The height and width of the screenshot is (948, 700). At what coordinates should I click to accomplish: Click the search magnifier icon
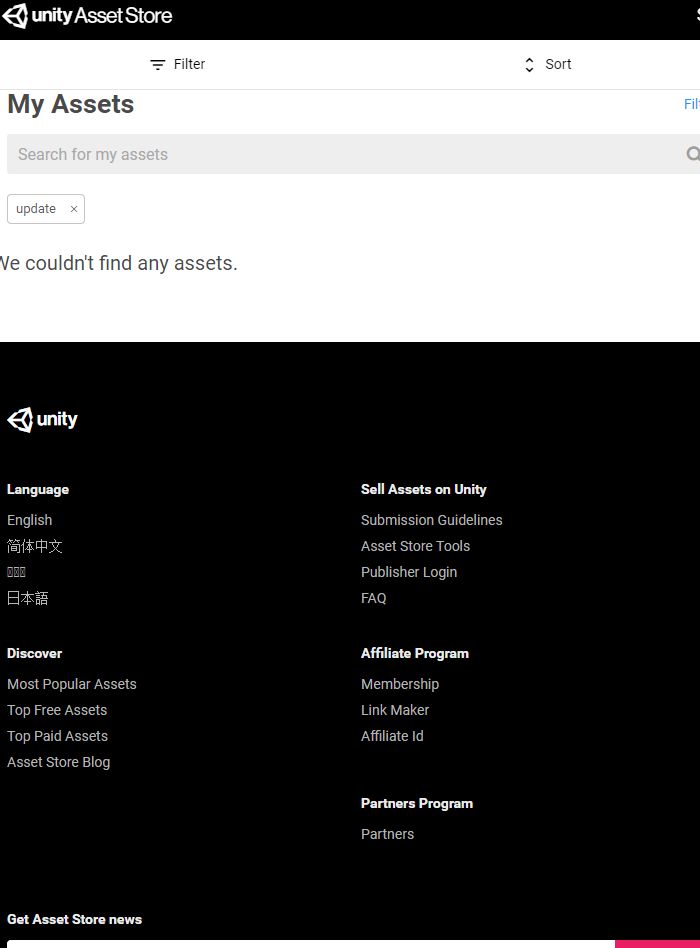[692, 154]
